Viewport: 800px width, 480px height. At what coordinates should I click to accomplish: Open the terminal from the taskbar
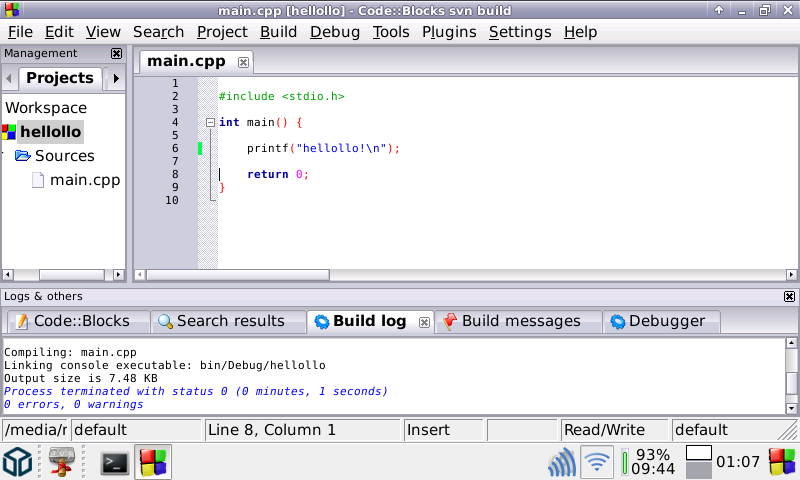tap(115, 462)
